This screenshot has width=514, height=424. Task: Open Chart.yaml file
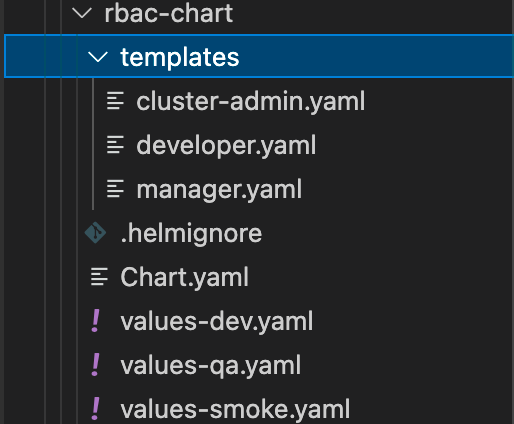click(x=185, y=277)
